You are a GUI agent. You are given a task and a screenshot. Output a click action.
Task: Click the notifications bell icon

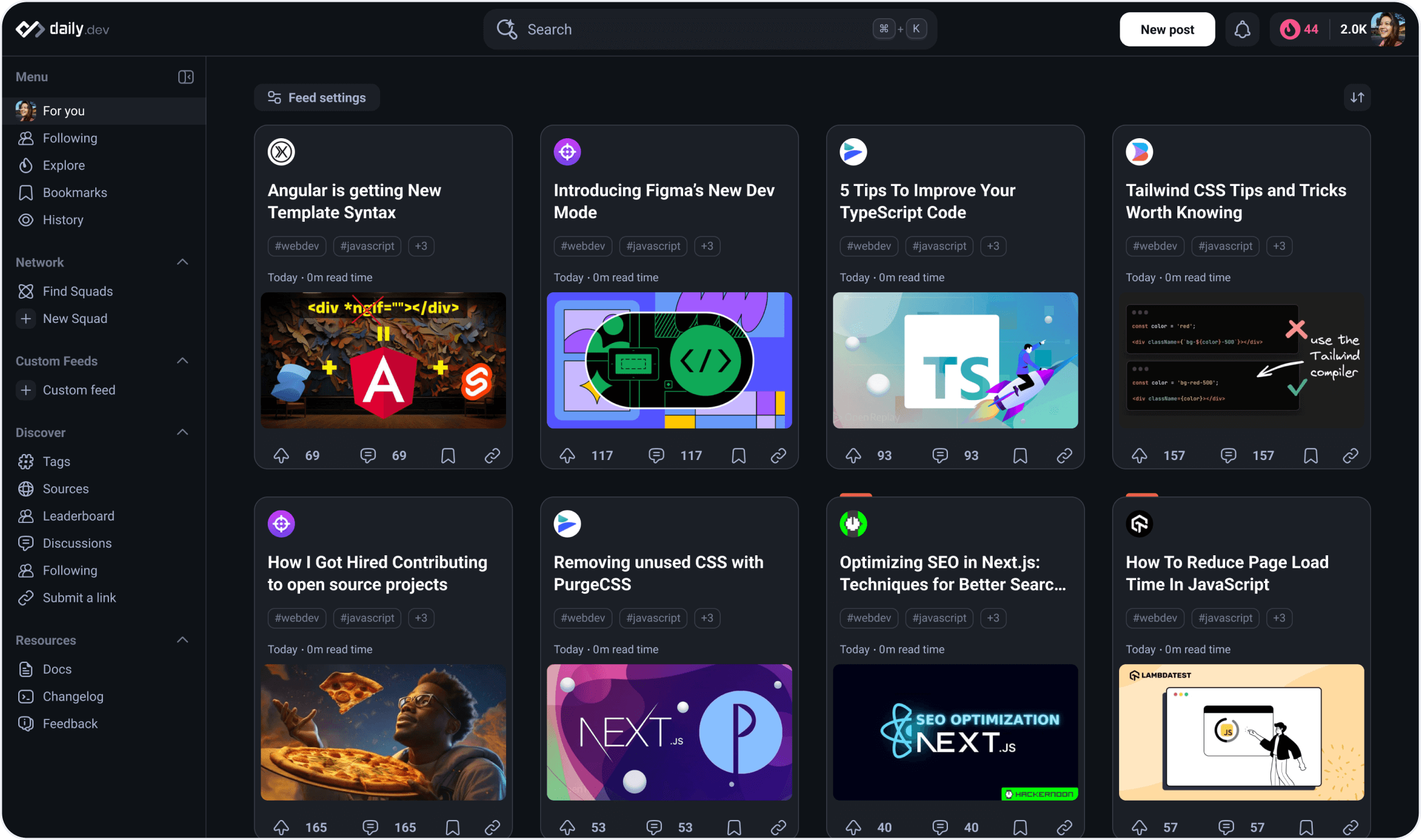(1242, 29)
